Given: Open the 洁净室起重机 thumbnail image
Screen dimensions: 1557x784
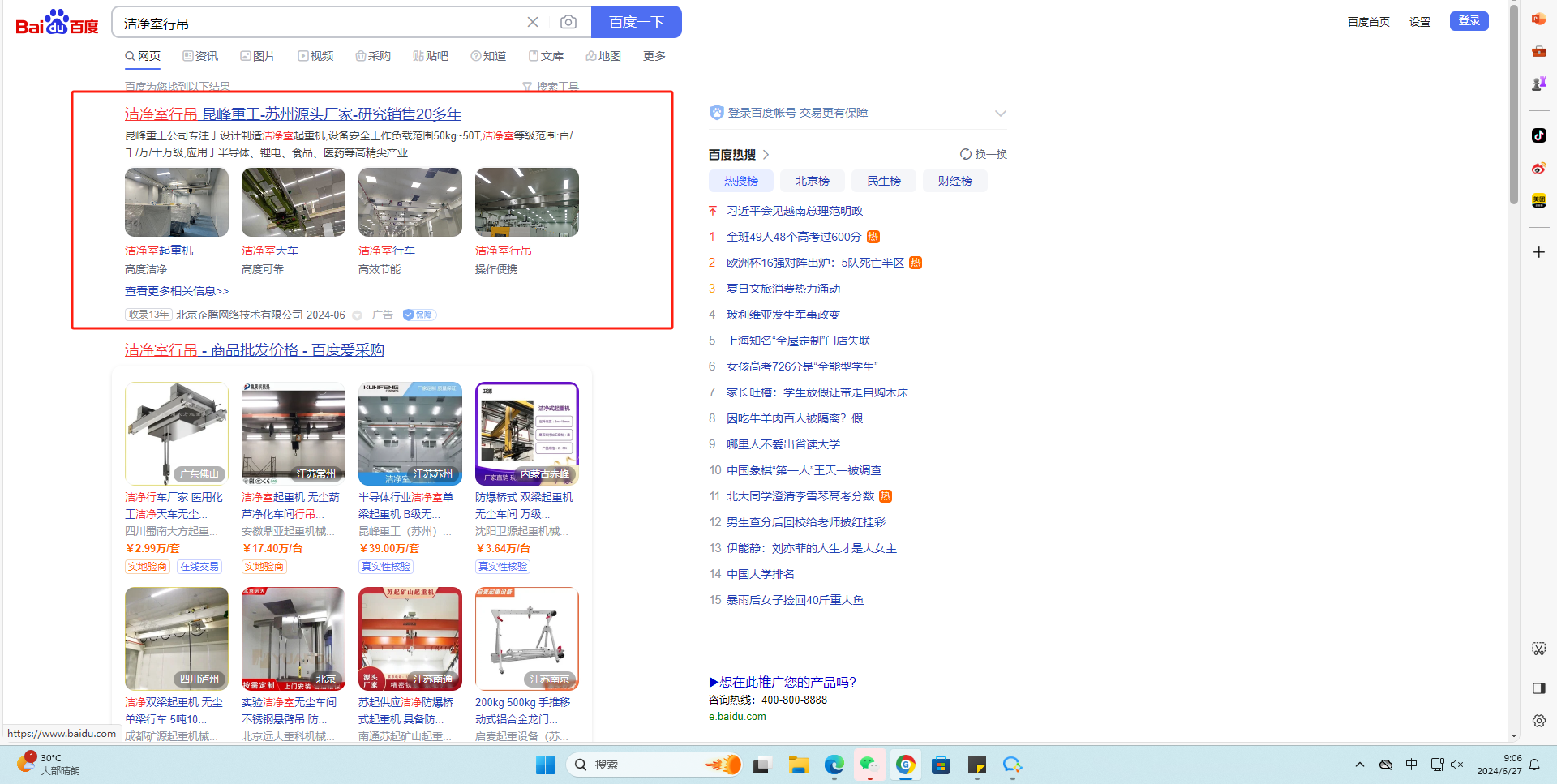Looking at the screenshot, I should 177,203.
